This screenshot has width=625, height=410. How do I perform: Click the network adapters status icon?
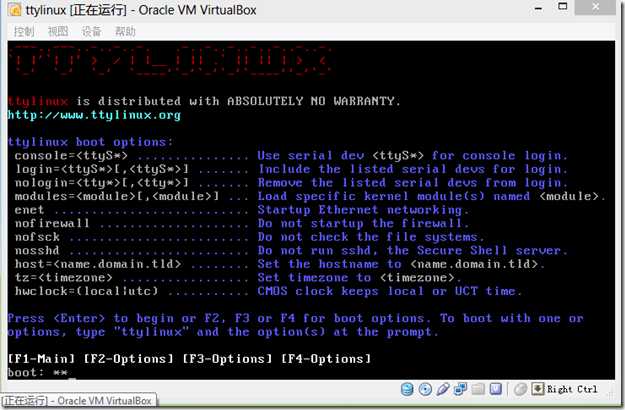[460, 389]
